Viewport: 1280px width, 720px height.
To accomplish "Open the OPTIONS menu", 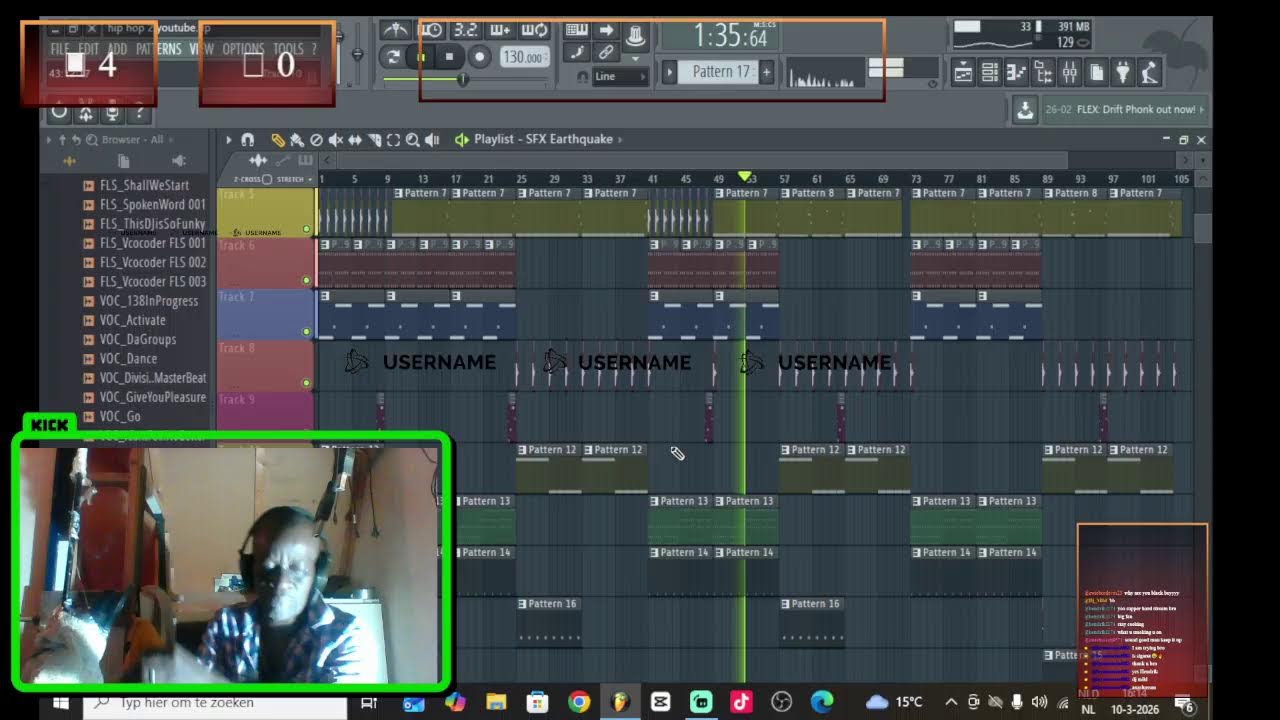I will pos(243,48).
